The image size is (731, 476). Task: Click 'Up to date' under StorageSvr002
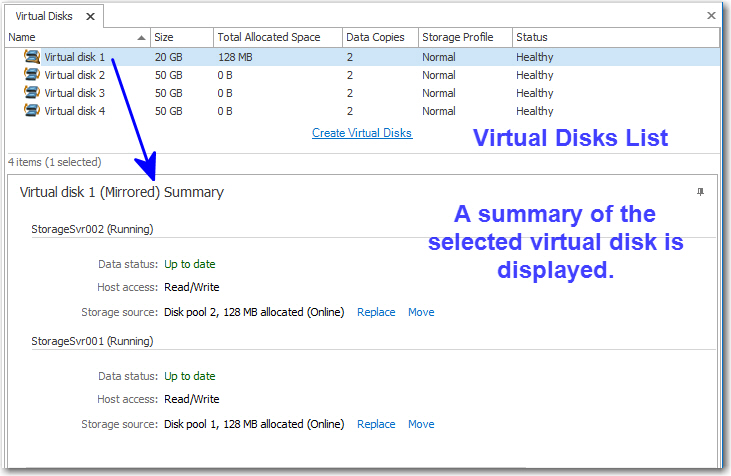click(189, 264)
